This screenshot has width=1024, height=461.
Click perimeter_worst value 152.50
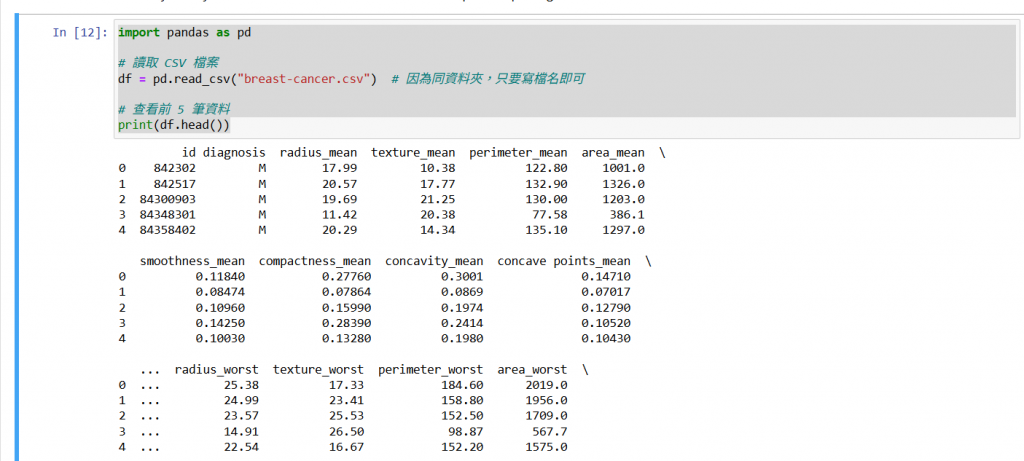[462, 416]
